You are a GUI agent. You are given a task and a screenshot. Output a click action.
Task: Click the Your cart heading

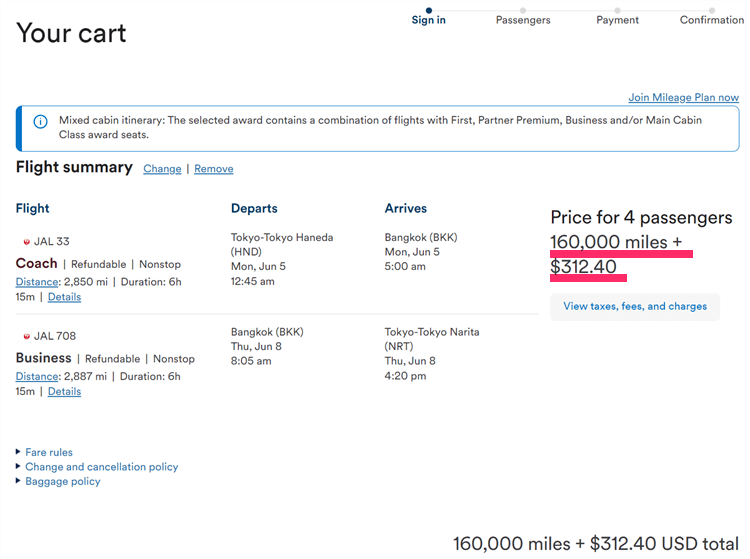(71, 33)
